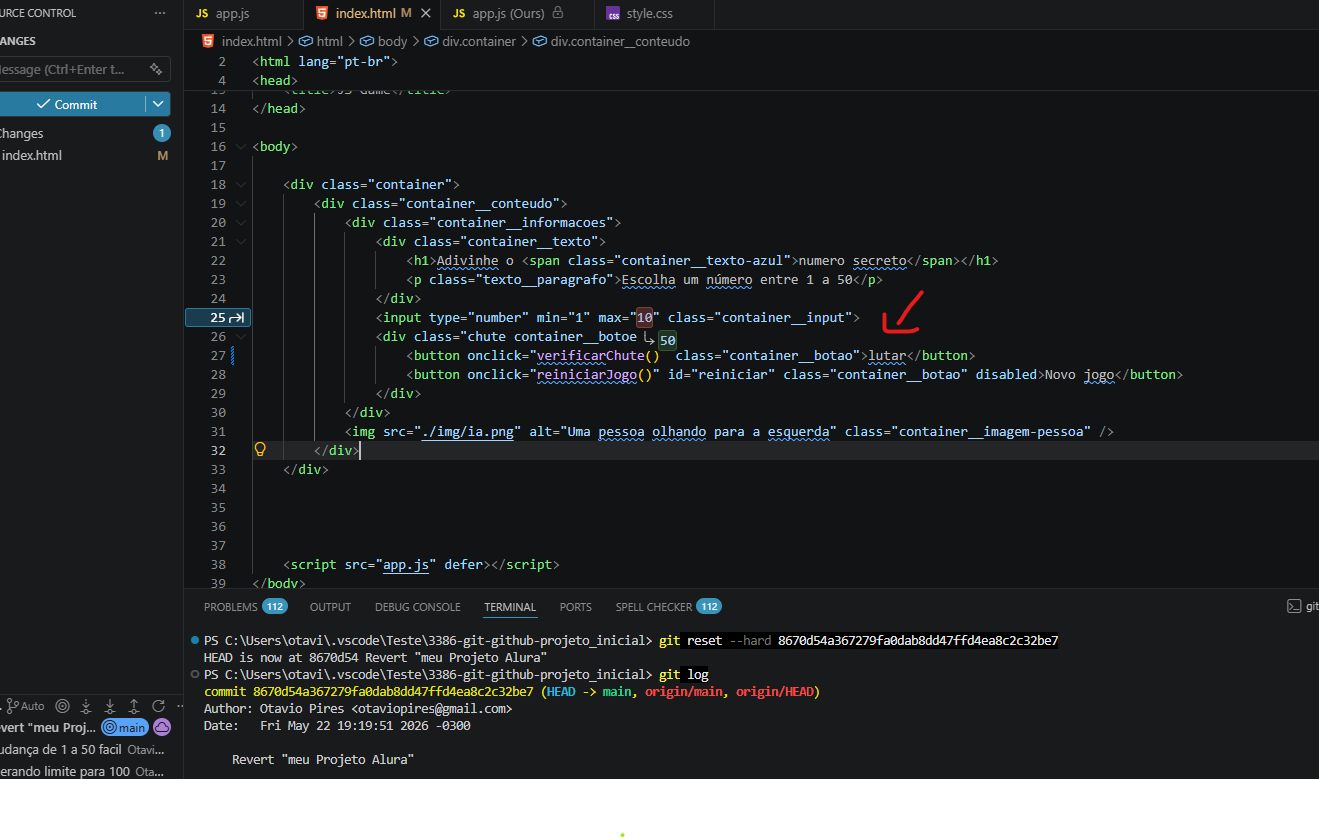Open the Commit button dropdown arrow
This screenshot has width=1319, height=837.
coord(158,104)
